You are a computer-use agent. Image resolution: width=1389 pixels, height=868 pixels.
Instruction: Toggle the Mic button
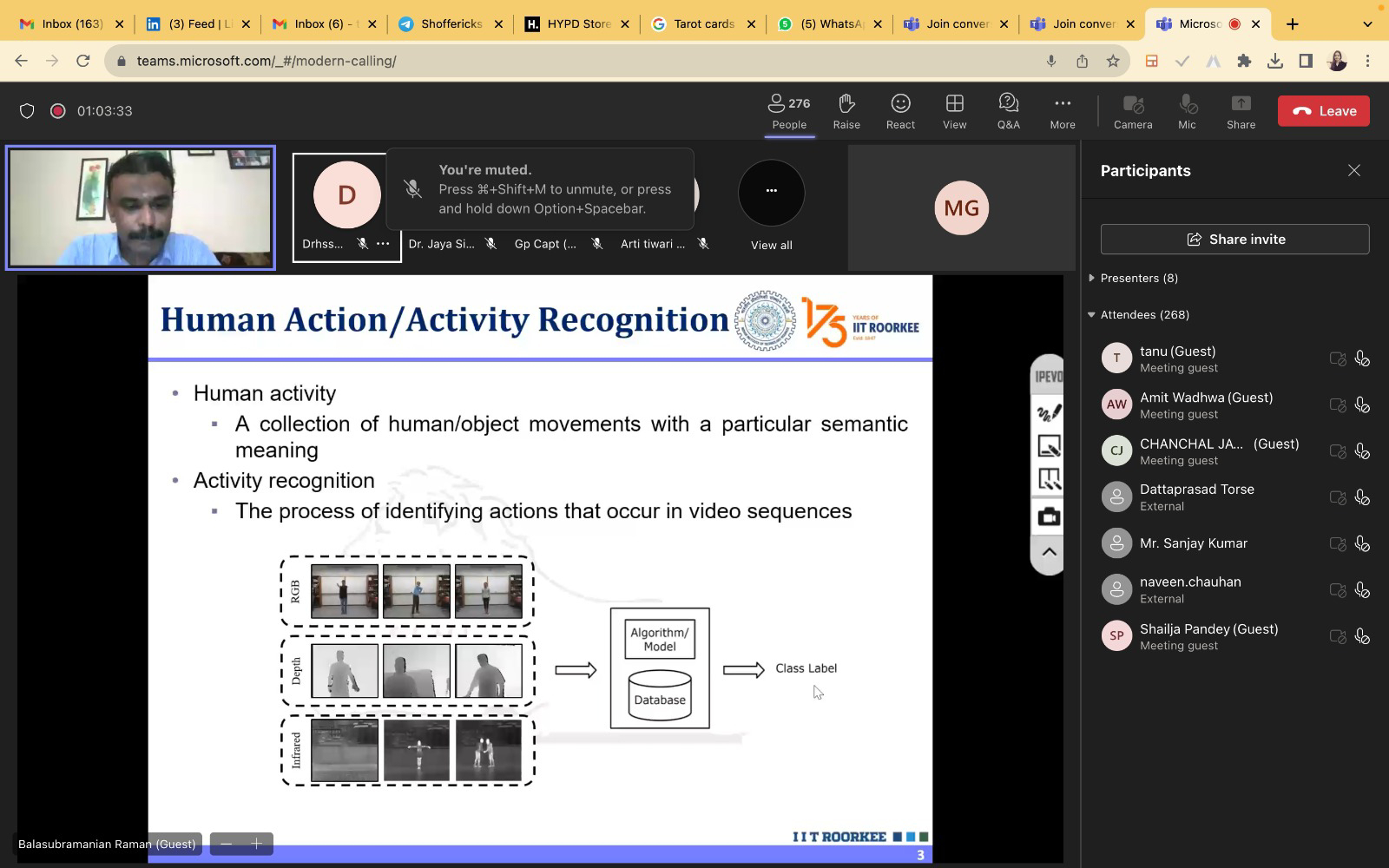(1187, 111)
